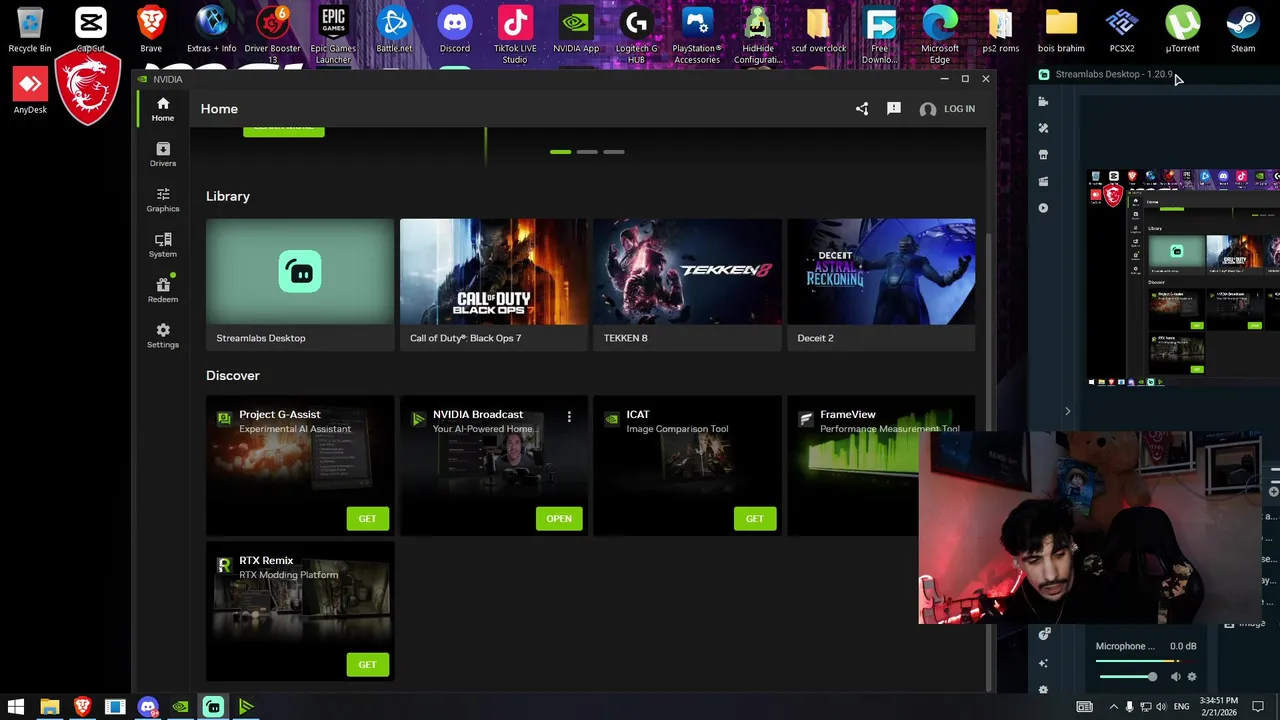1280x720 pixels.
Task: Expand system tray hidden icons chevron
Action: tap(1113, 707)
